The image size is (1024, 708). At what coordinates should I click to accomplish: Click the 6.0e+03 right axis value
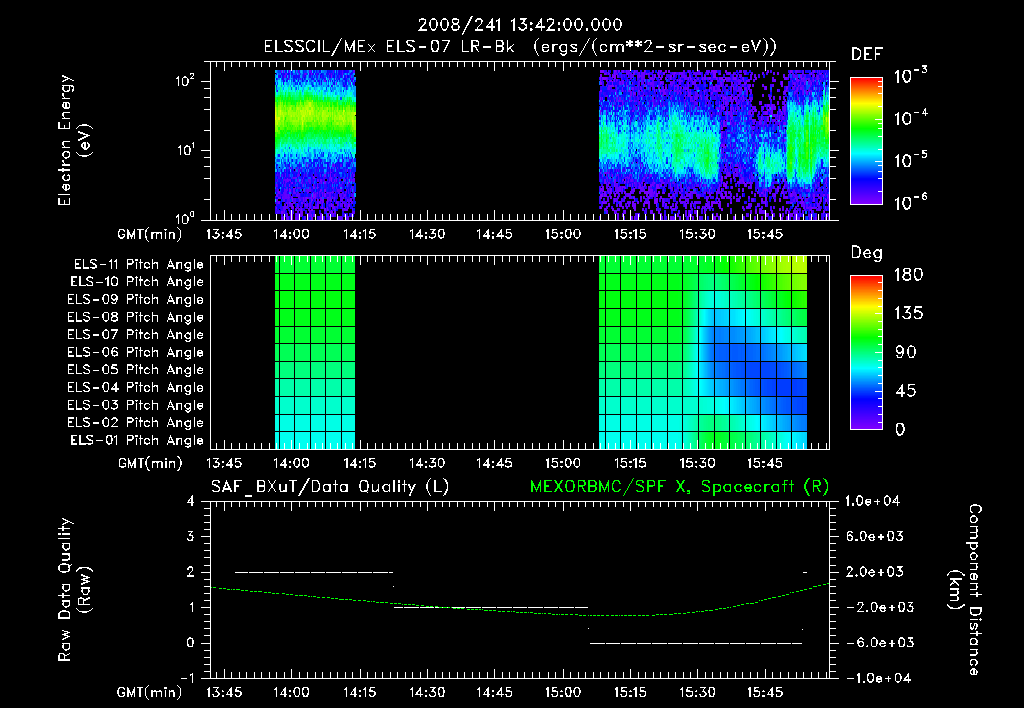pyautogui.click(x=875, y=537)
